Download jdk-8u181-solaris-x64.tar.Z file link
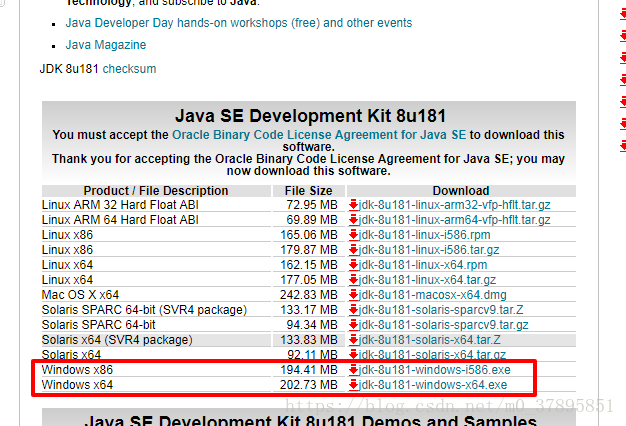 (x=430, y=340)
